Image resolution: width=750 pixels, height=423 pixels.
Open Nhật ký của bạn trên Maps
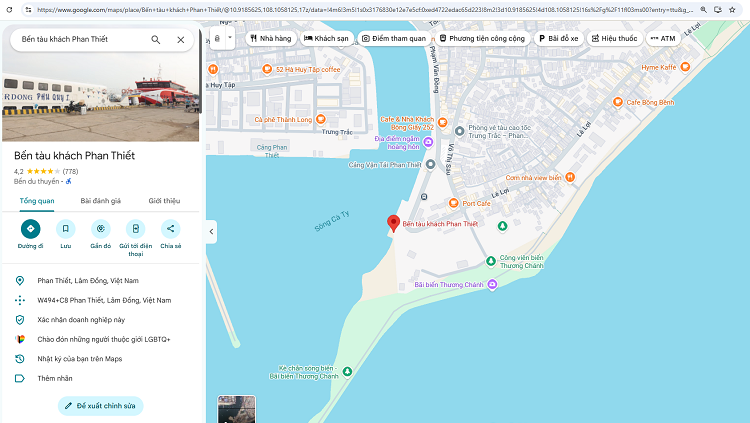click(x=80, y=359)
